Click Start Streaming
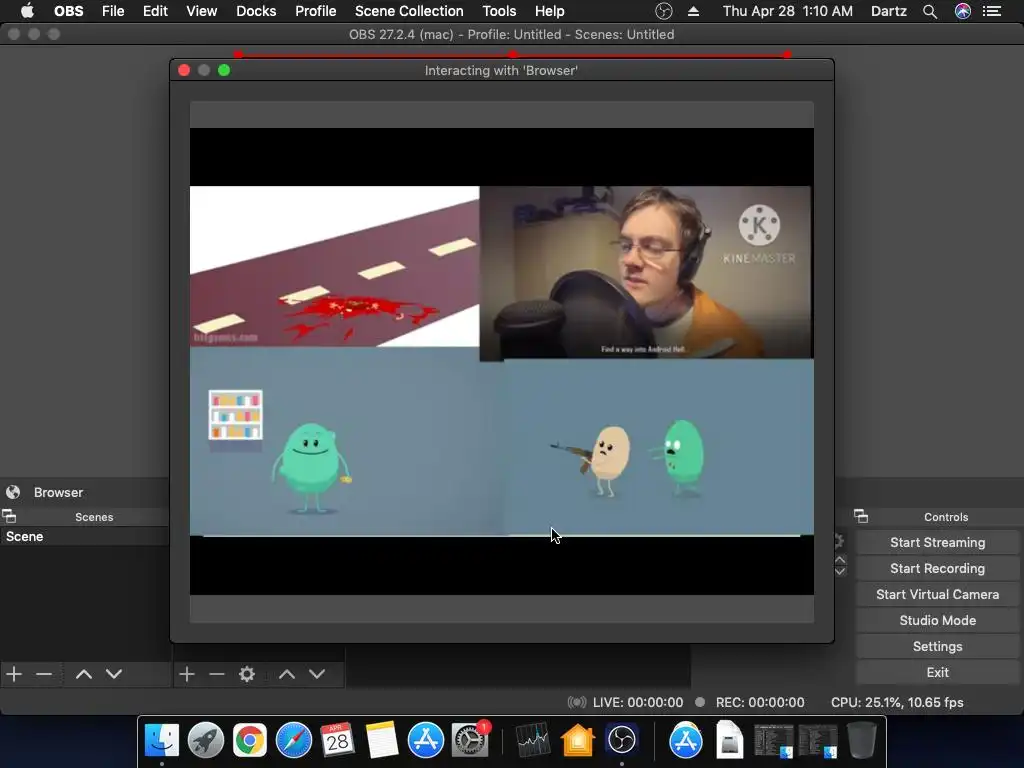The height and width of the screenshot is (768, 1024). click(937, 543)
